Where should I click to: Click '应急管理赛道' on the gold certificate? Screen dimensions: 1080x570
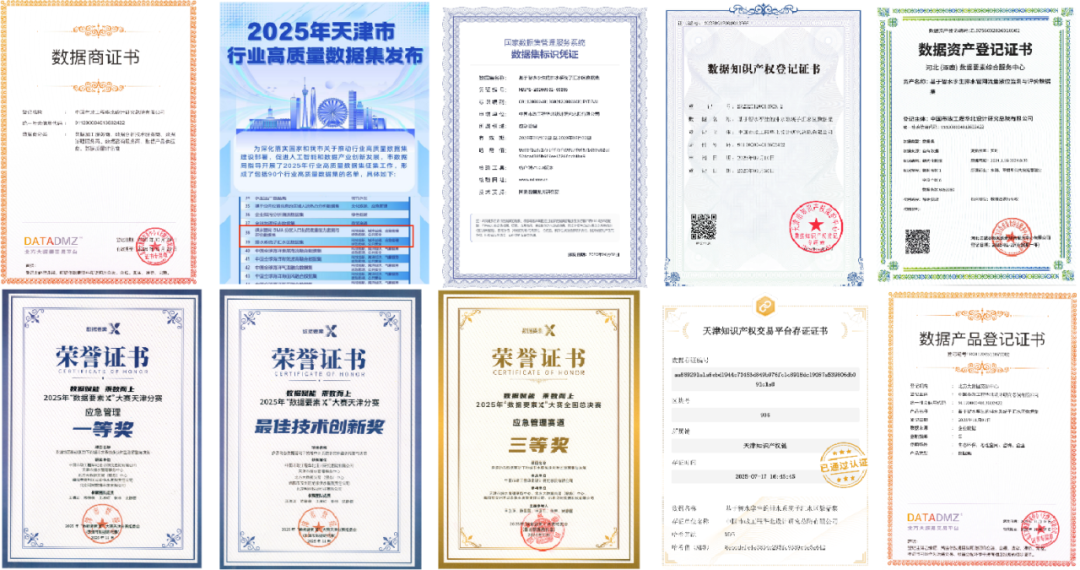(538, 423)
